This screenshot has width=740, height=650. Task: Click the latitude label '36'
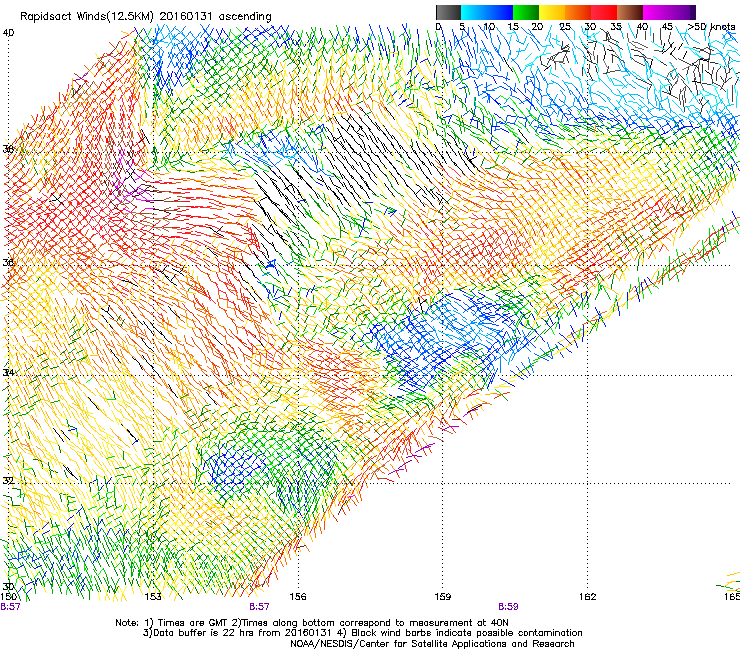(8, 262)
